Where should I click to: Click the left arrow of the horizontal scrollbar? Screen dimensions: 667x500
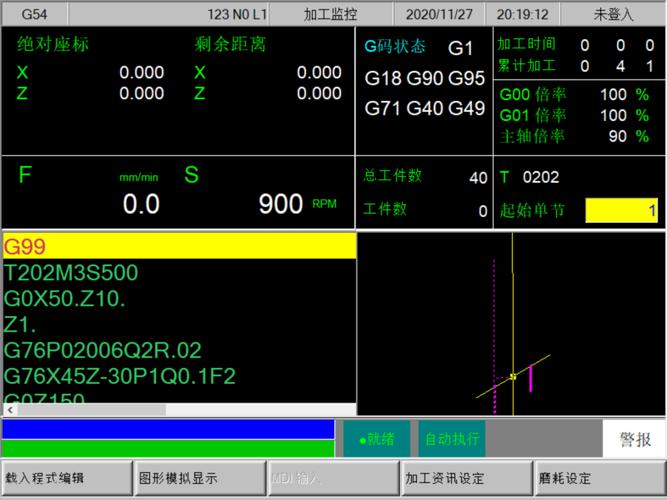pos(7,409)
